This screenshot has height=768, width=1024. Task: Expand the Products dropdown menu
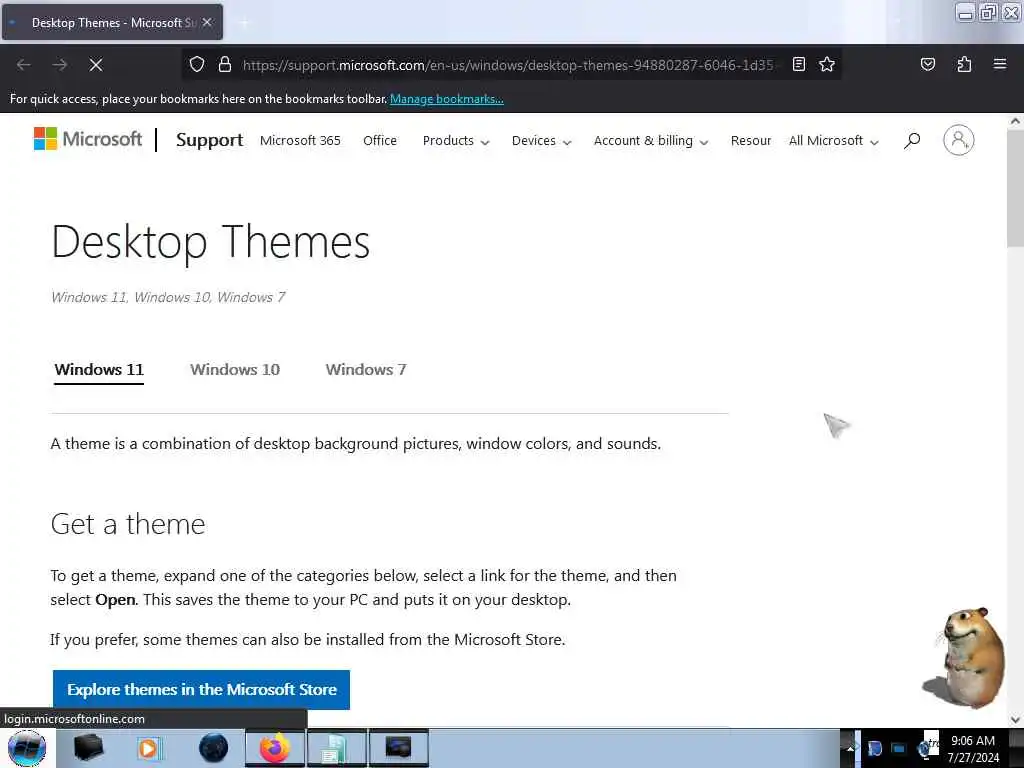coord(455,140)
